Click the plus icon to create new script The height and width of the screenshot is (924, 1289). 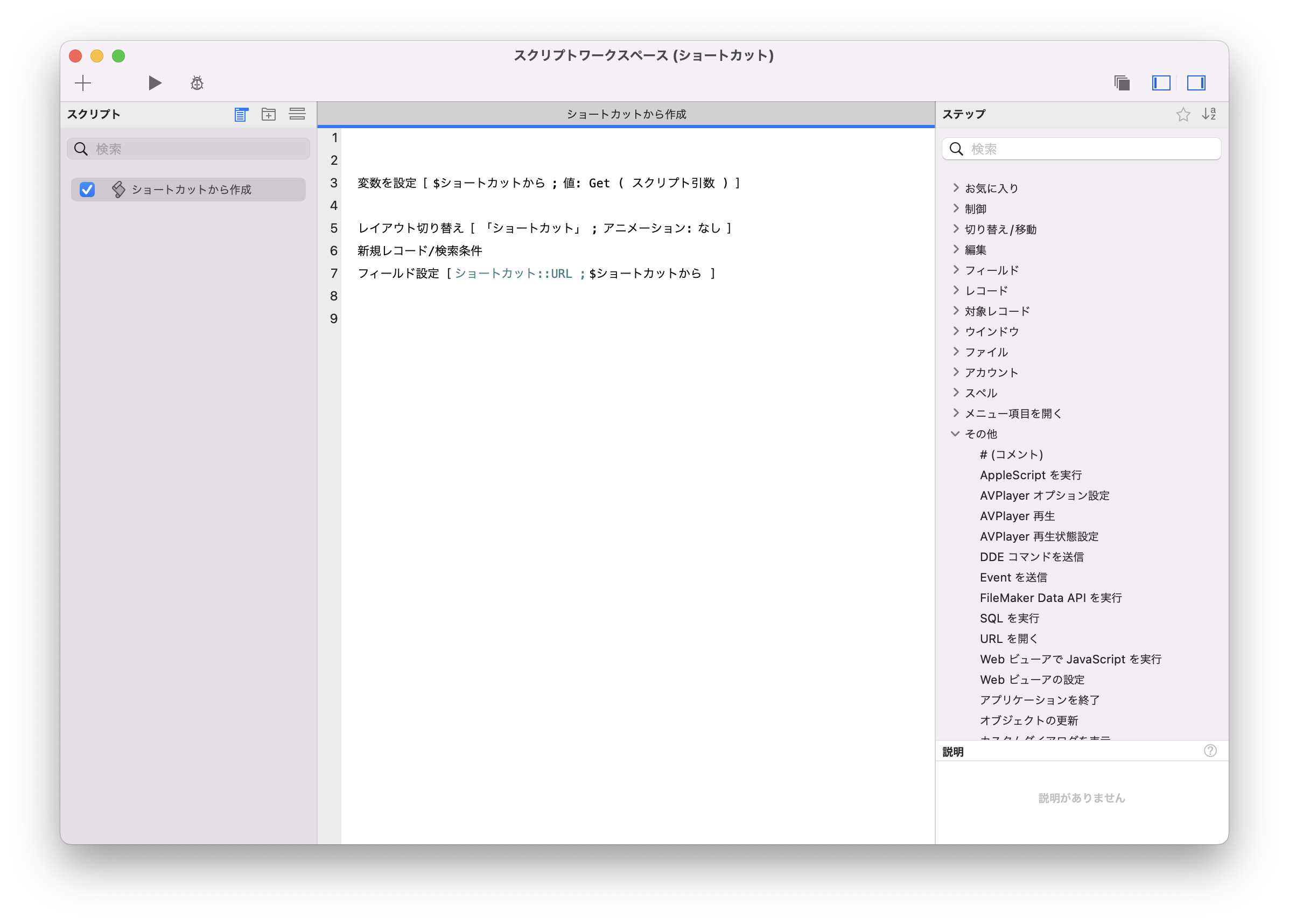click(83, 83)
